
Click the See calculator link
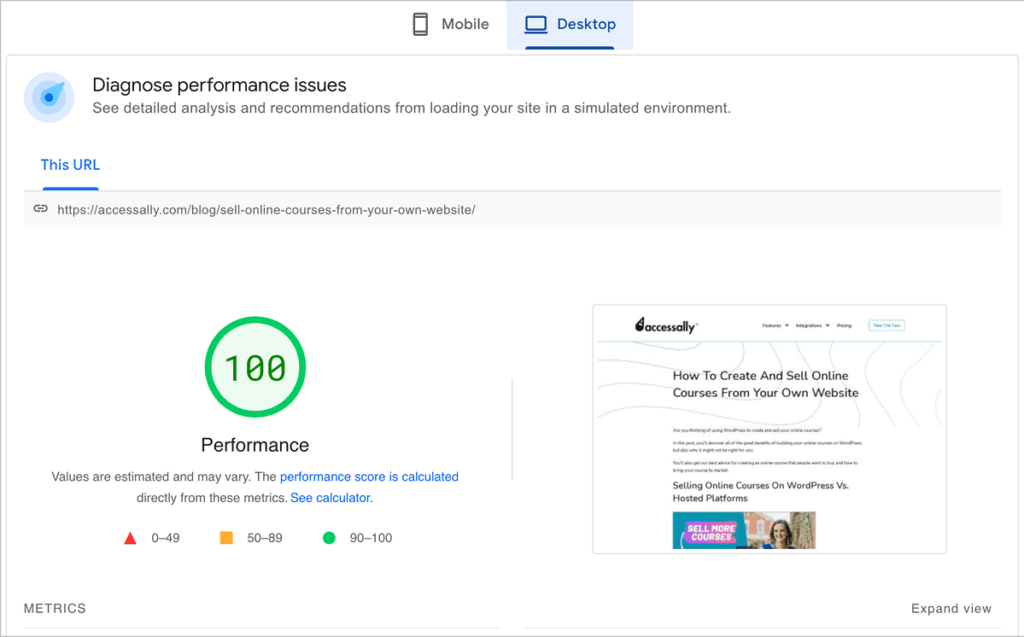(330, 497)
